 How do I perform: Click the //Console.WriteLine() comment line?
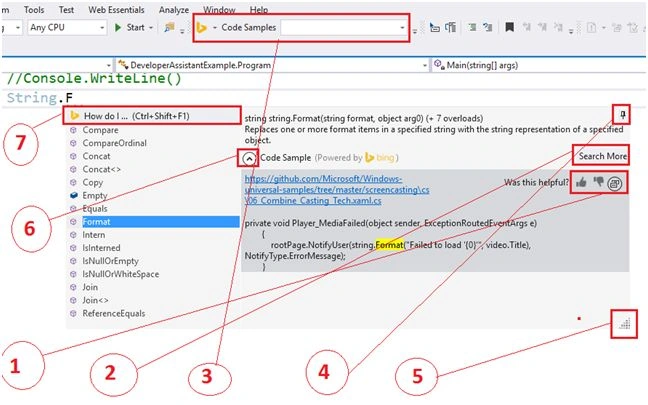94,79
